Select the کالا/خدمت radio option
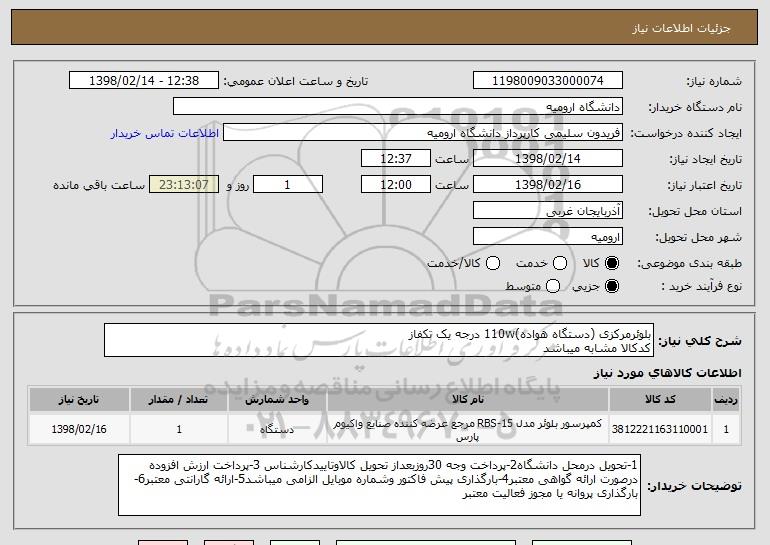 pos(493,263)
